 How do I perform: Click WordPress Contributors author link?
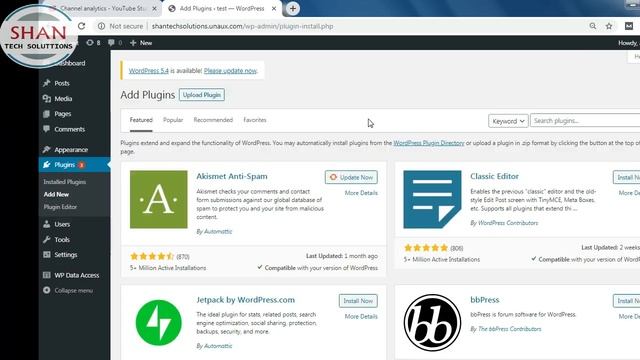tap(508, 223)
